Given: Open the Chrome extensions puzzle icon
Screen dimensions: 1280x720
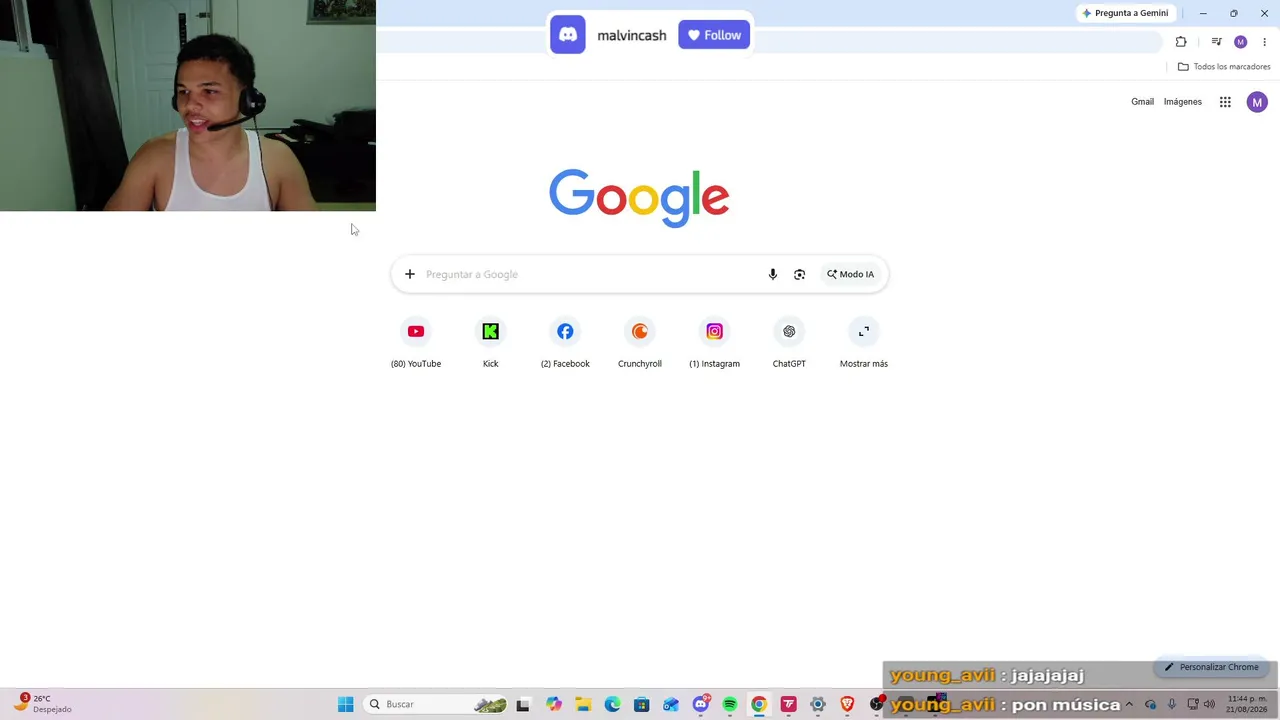Looking at the screenshot, I should pyautogui.click(x=1181, y=42).
